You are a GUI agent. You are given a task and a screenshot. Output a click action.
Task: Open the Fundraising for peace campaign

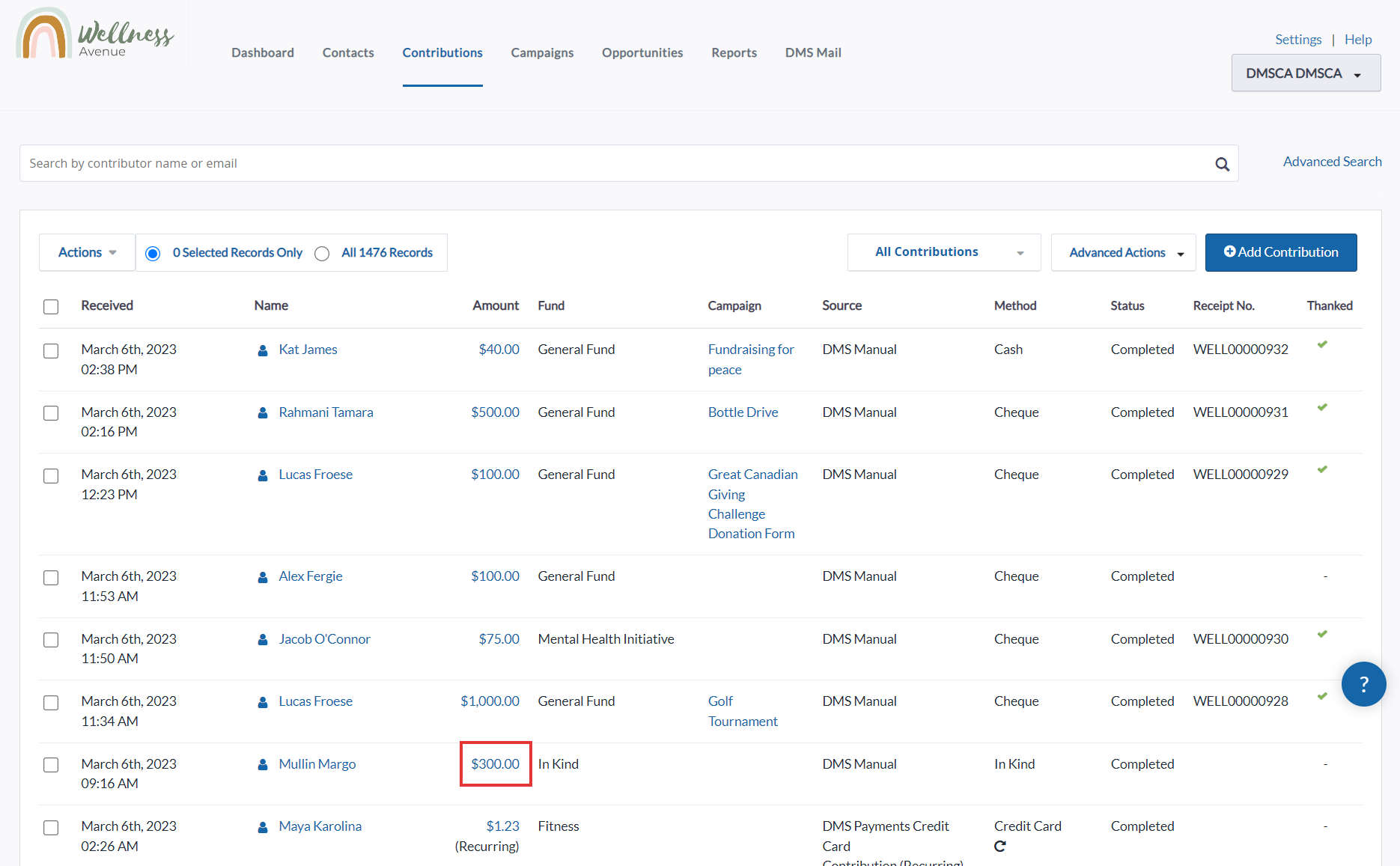click(751, 359)
